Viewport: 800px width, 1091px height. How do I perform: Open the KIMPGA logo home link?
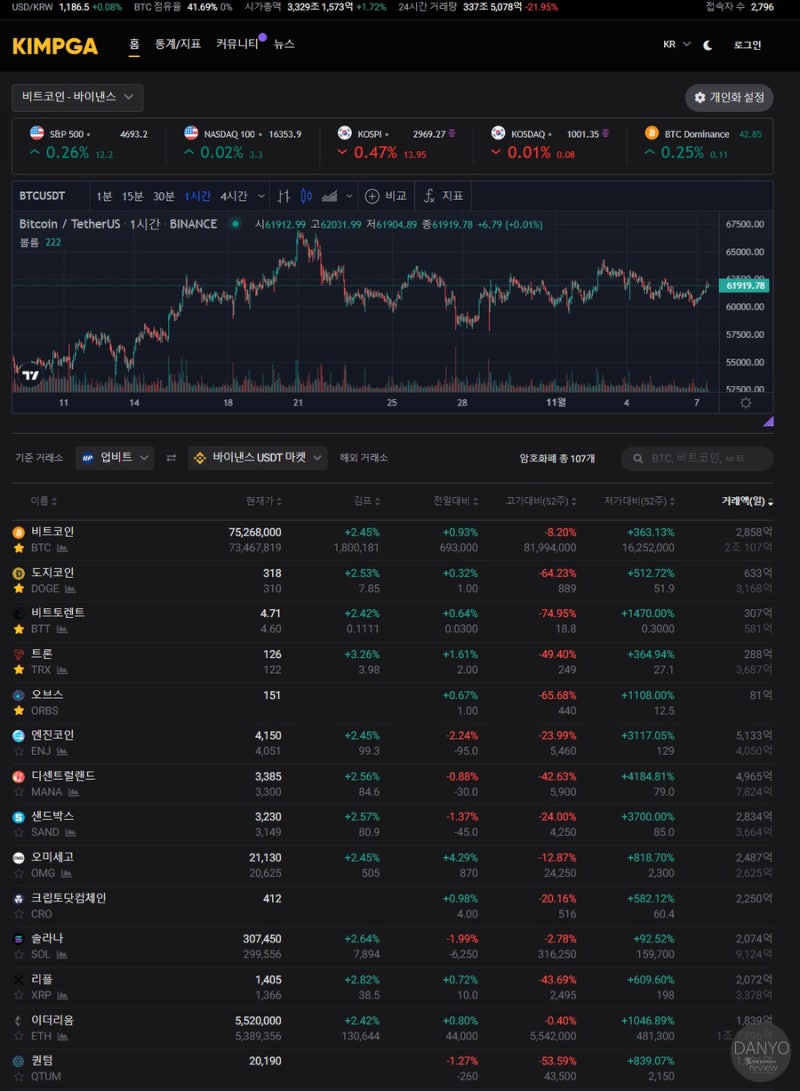click(55, 46)
